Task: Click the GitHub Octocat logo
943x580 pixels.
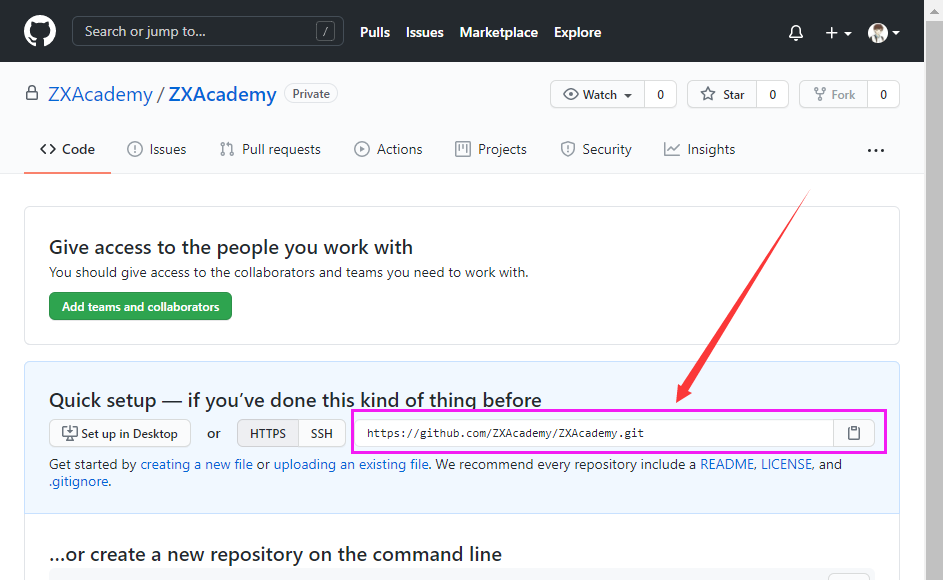Action: 40,31
